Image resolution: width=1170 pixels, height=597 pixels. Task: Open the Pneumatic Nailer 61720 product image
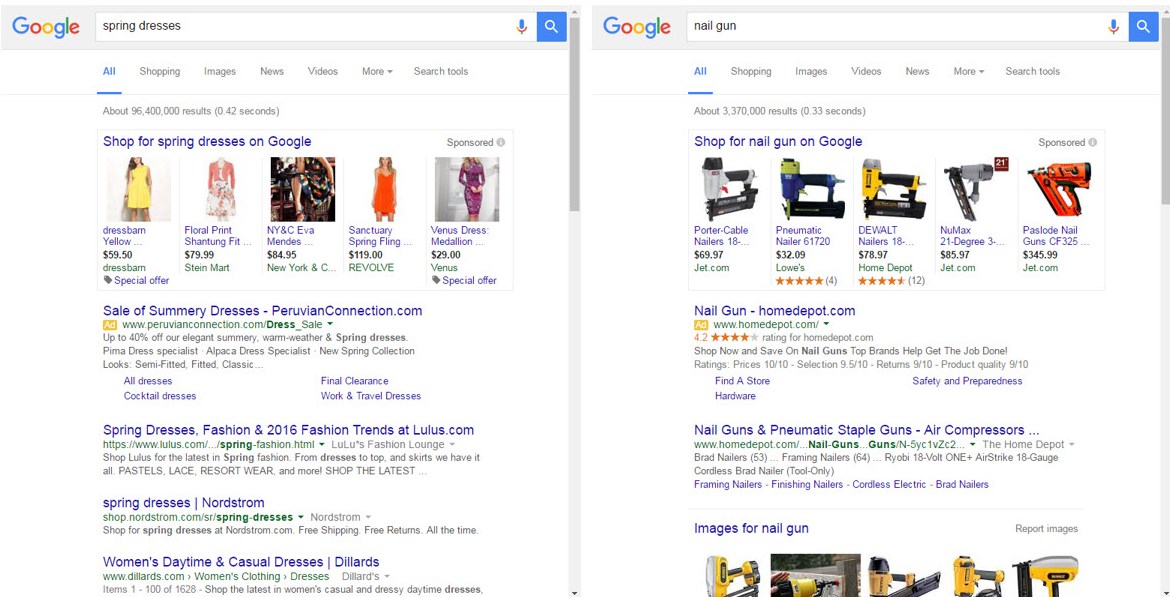(812, 189)
